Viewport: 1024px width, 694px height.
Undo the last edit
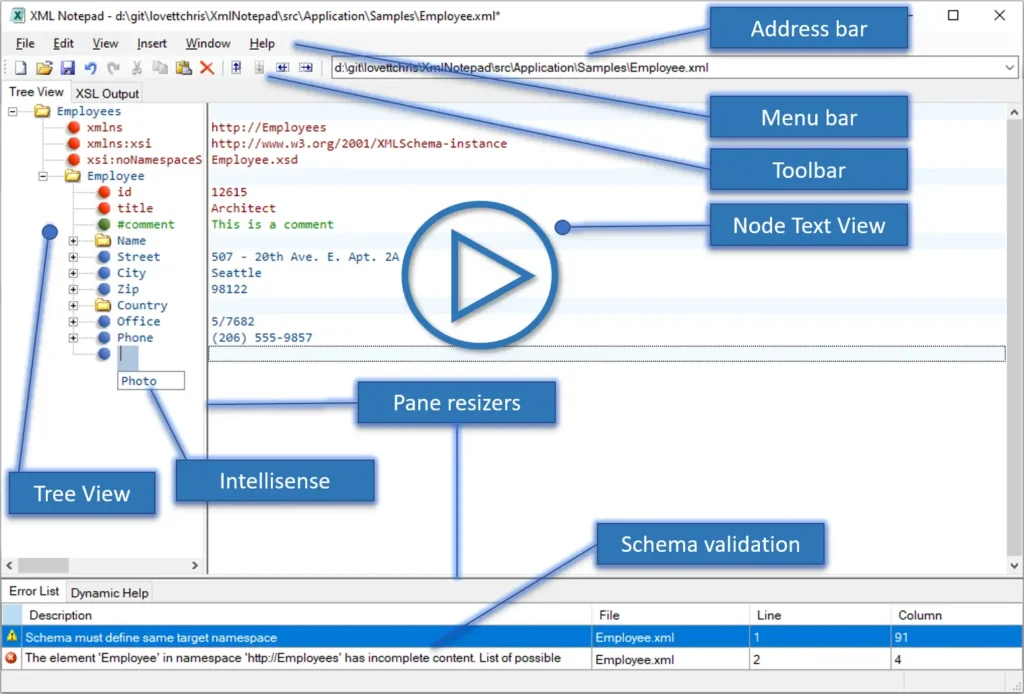[x=90, y=67]
